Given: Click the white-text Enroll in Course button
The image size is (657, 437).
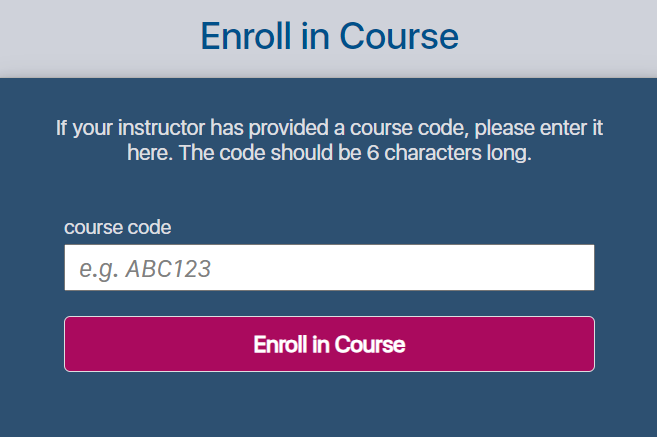Looking at the screenshot, I should point(329,344).
